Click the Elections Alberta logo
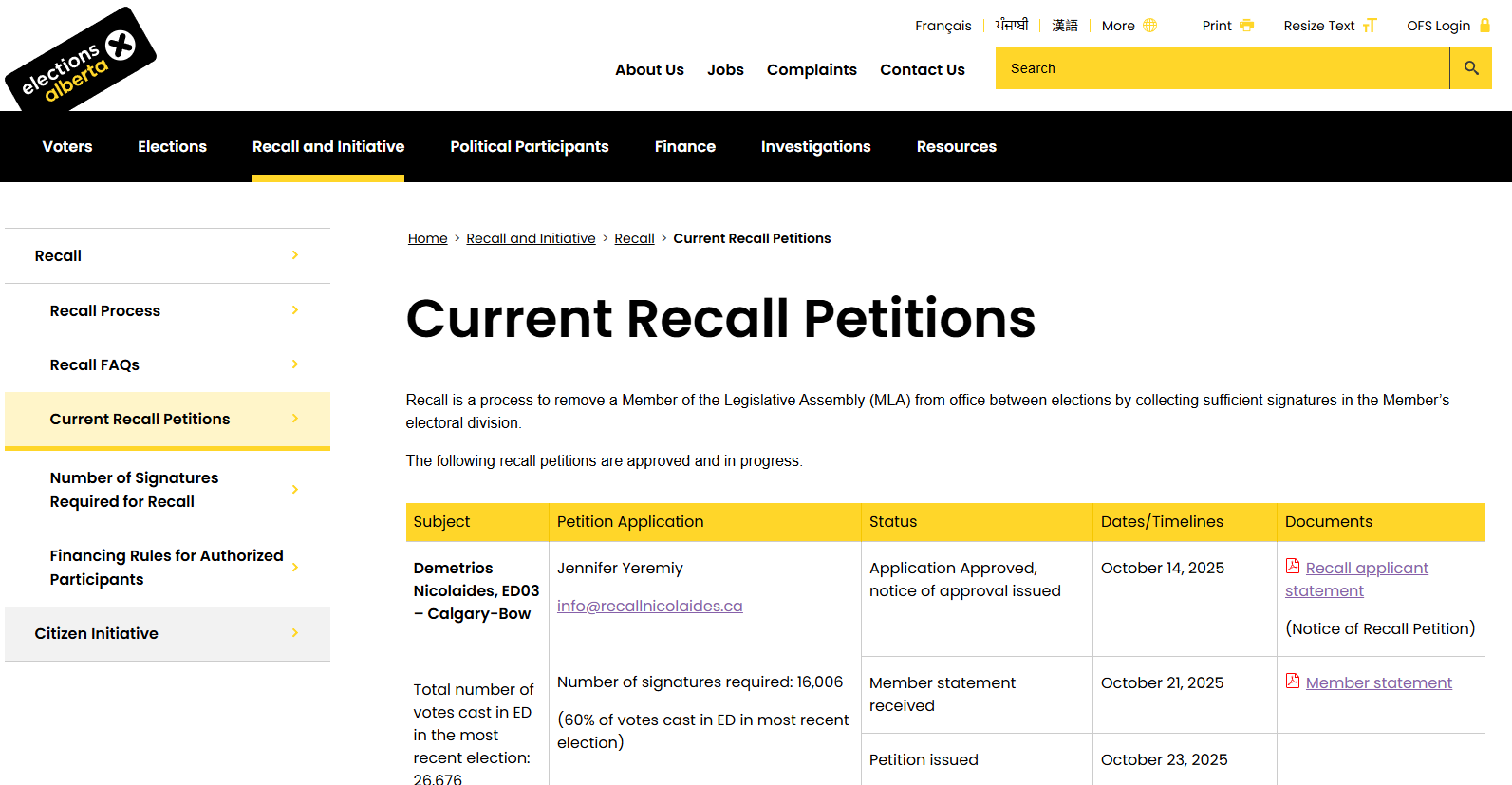This screenshot has width=1512, height=785. pyautogui.click(x=80, y=60)
